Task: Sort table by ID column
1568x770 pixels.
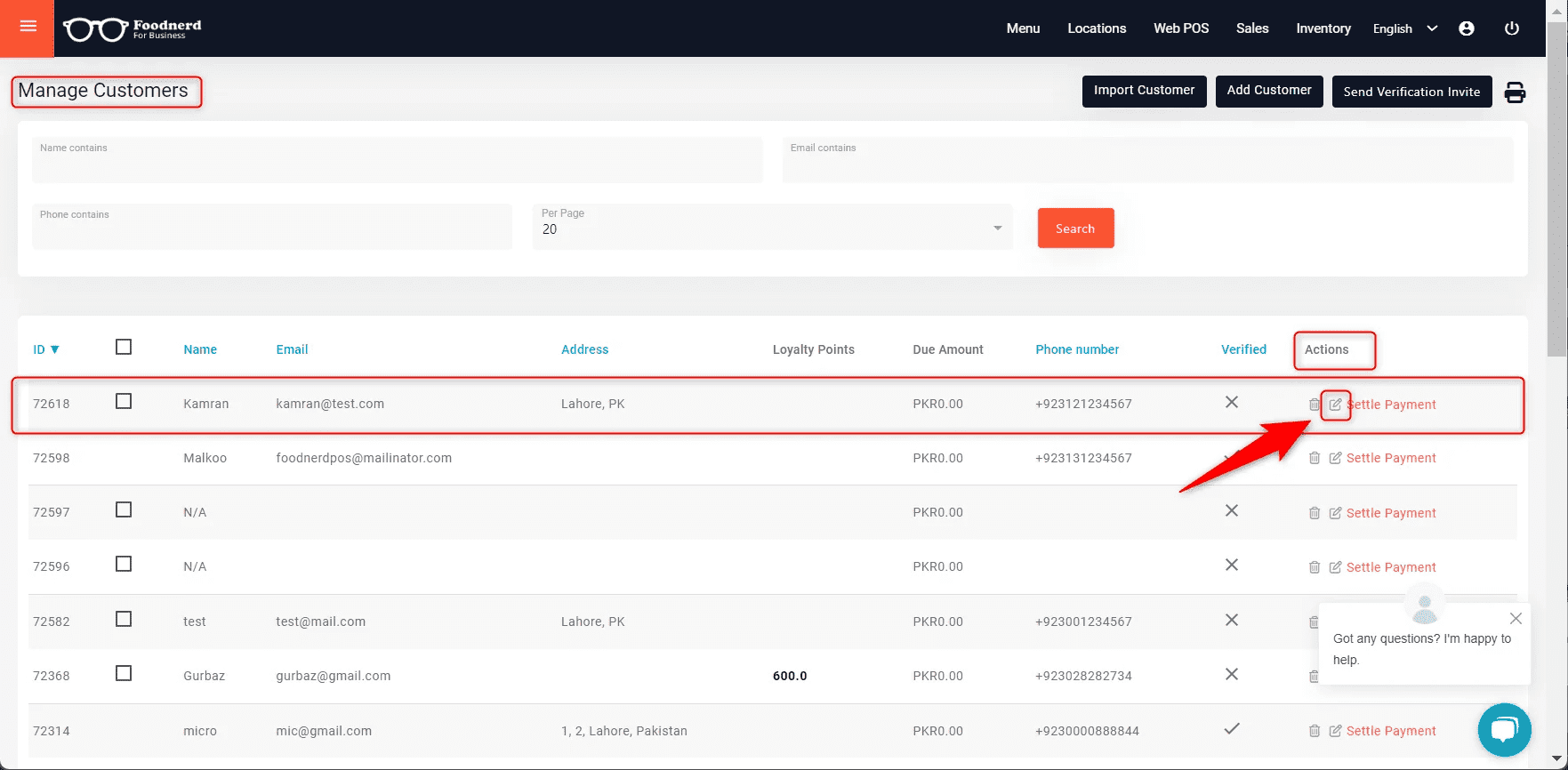Action: coord(45,349)
